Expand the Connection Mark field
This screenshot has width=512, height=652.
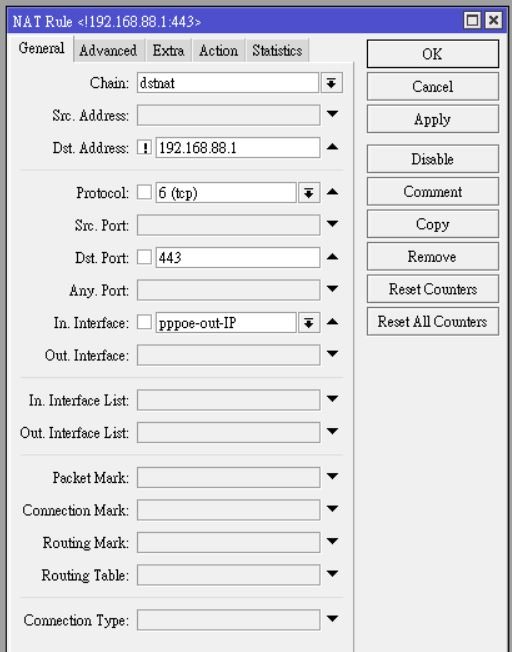point(332,509)
